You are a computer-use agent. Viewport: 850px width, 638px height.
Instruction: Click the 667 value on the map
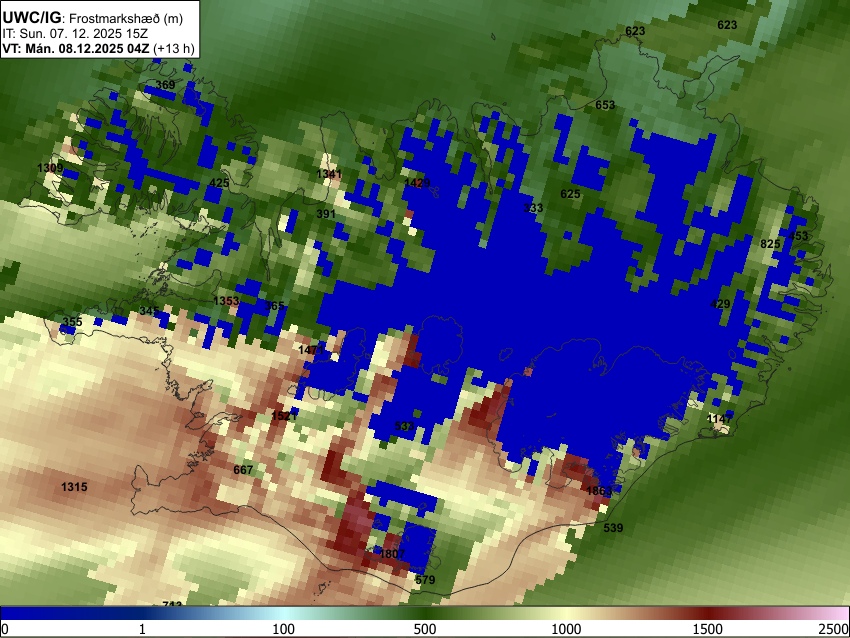pos(243,469)
